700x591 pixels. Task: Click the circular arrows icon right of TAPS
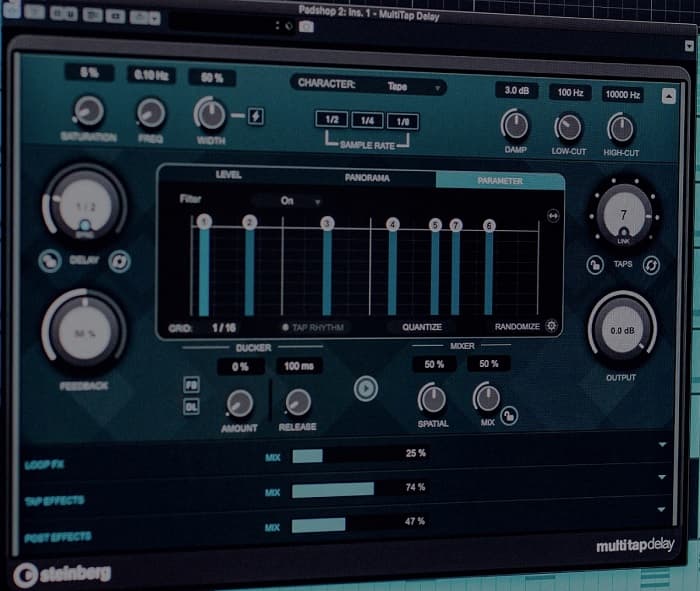(x=651, y=266)
